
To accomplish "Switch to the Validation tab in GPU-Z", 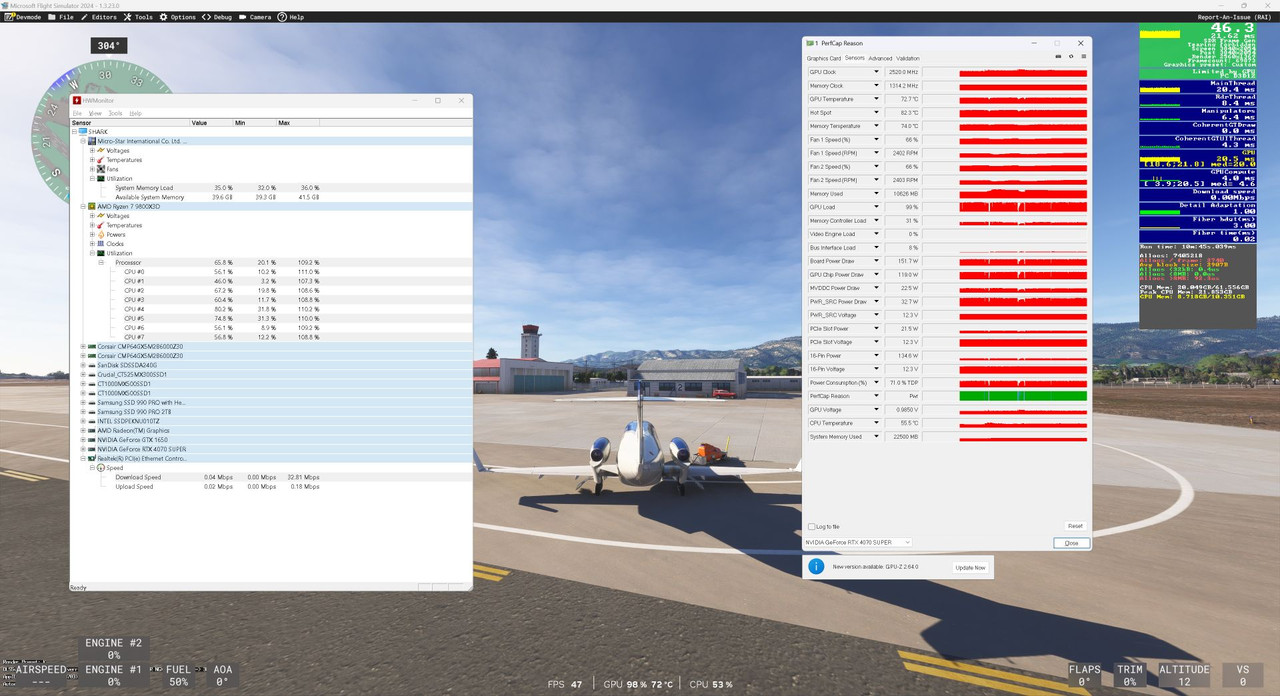I will (x=908, y=58).
